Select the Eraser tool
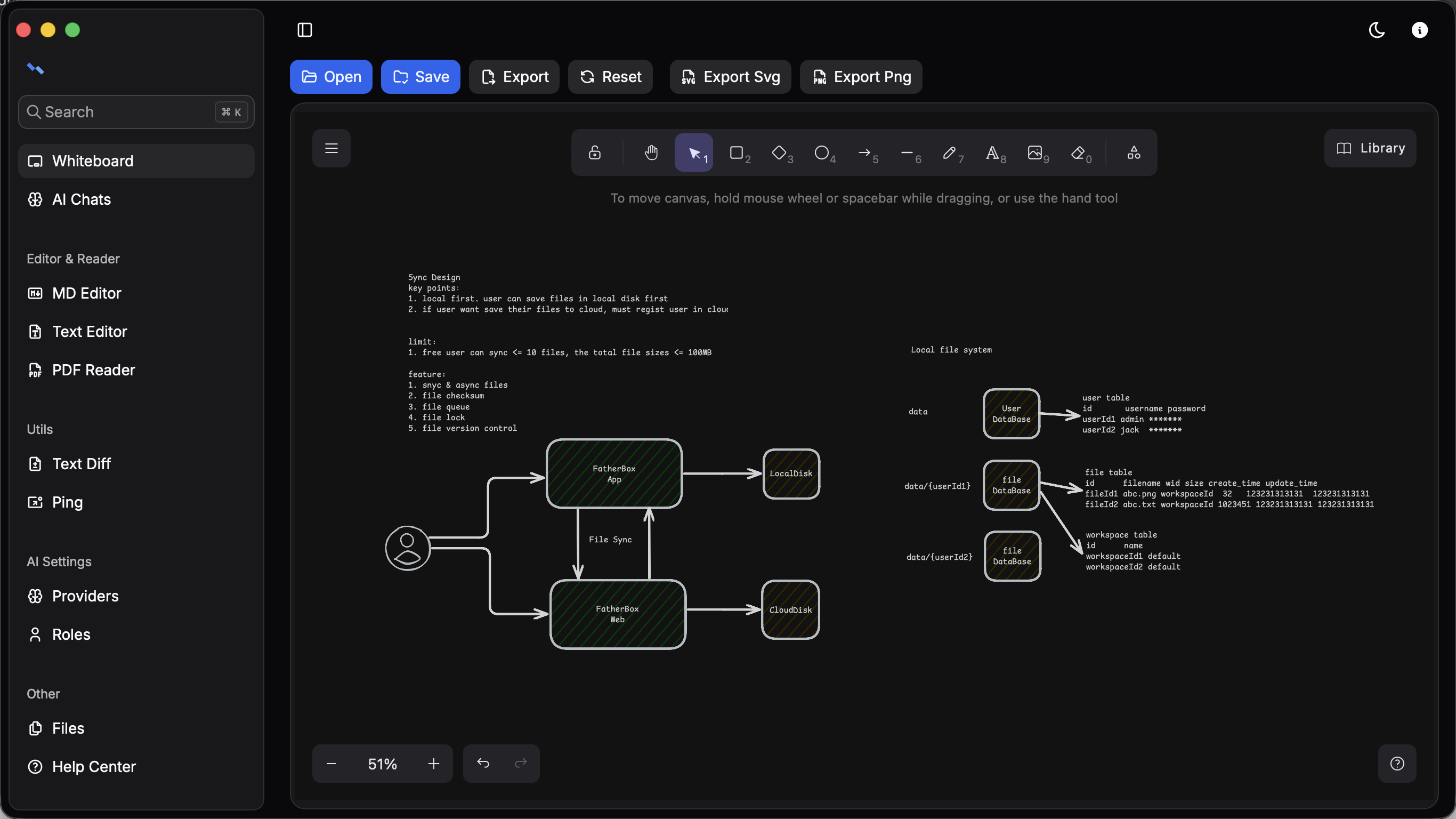Viewport: 1456px width, 819px height. (x=1078, y=152)
